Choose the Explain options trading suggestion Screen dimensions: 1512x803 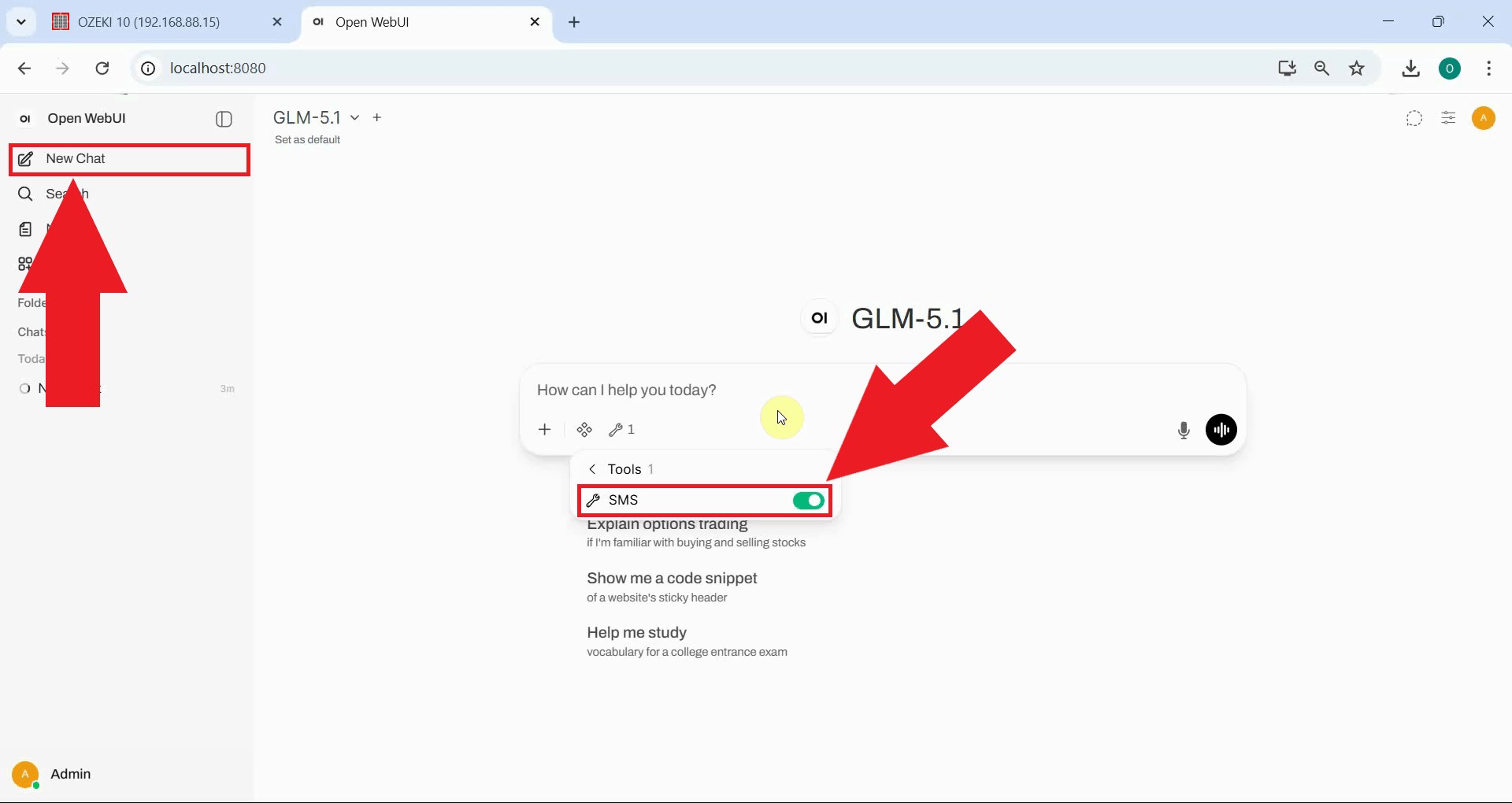click(x=696, y=533)
